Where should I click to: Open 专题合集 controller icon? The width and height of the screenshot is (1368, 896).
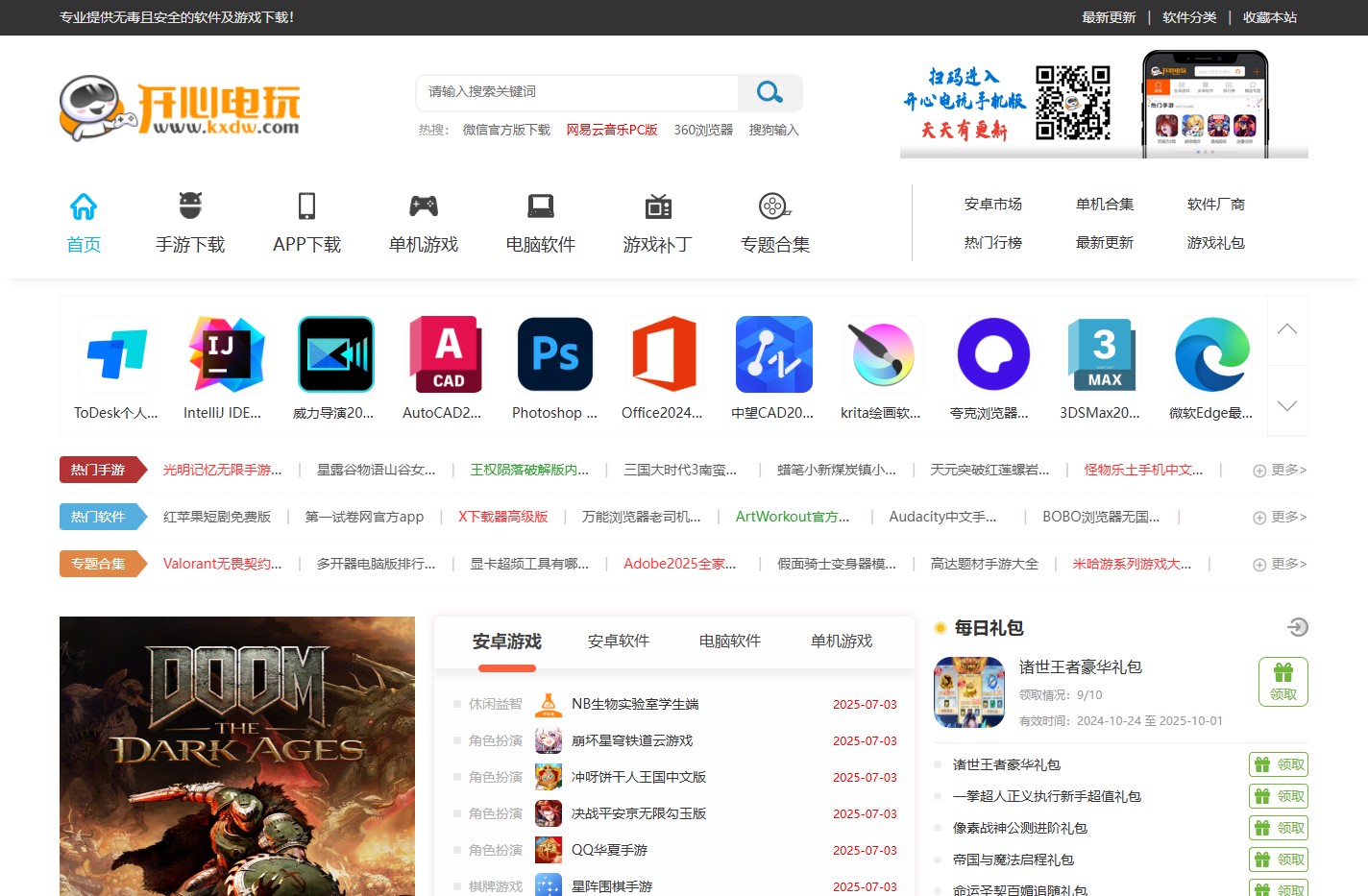[x=774, y=206]
